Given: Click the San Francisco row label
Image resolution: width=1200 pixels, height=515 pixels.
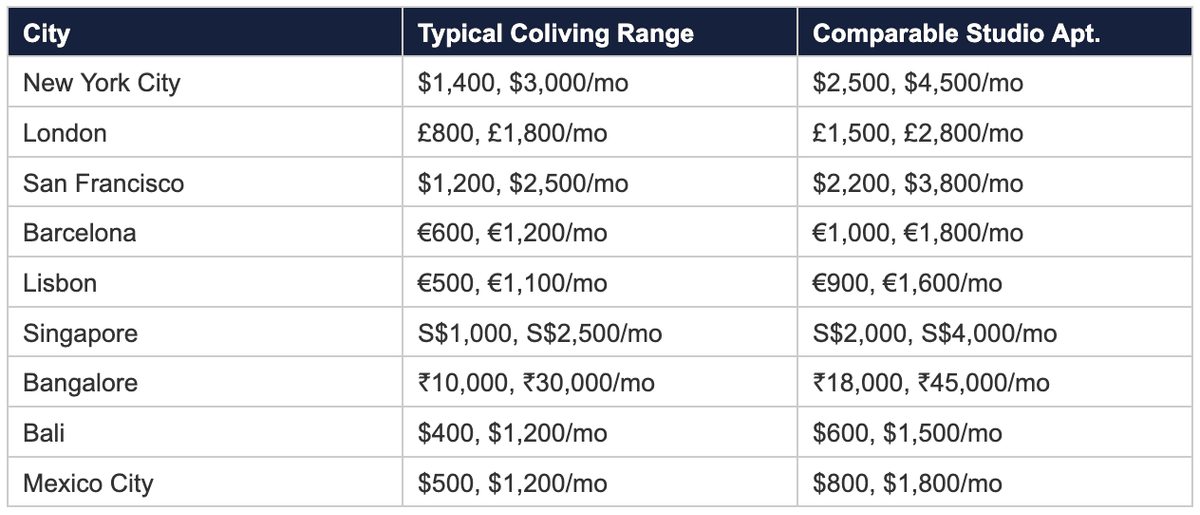Looking at the screenshot, I should [103, 183].
